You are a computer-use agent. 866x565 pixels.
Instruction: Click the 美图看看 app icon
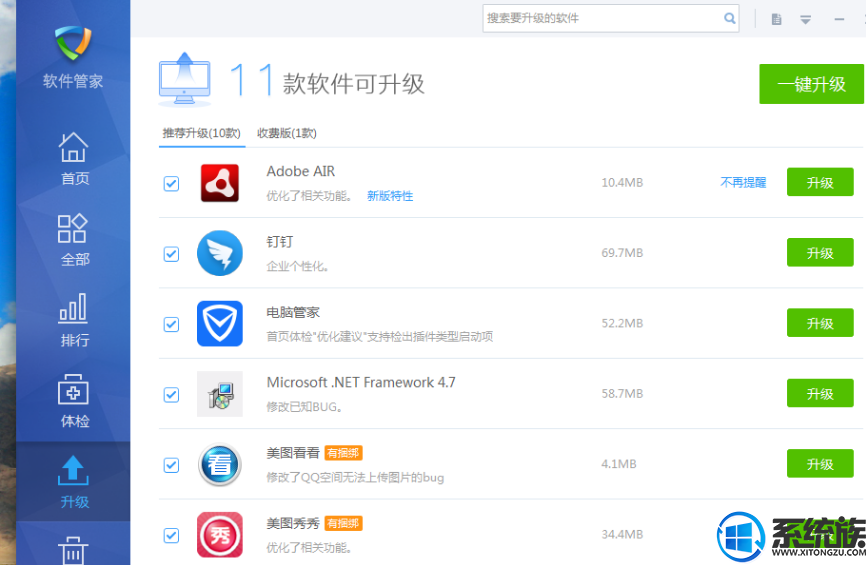(220, 464)
